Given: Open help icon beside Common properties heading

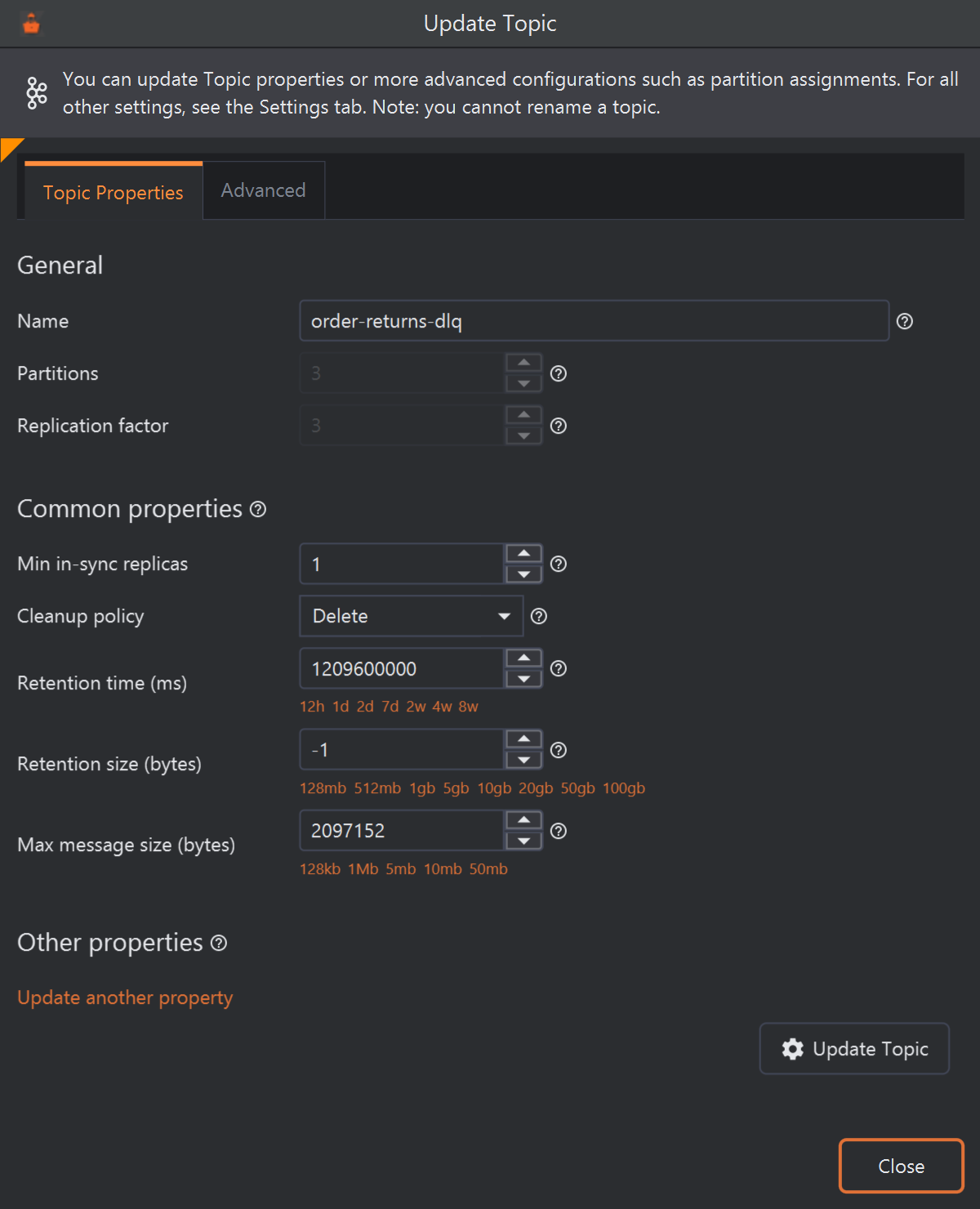Looking at the screenshot, I should pyautogui.click(x=258, y=509).
